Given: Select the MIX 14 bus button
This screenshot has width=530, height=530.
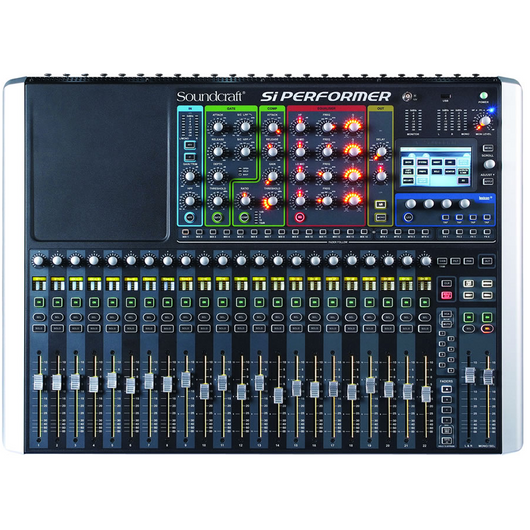Looking at the screenshot, I should pos(364,232).
